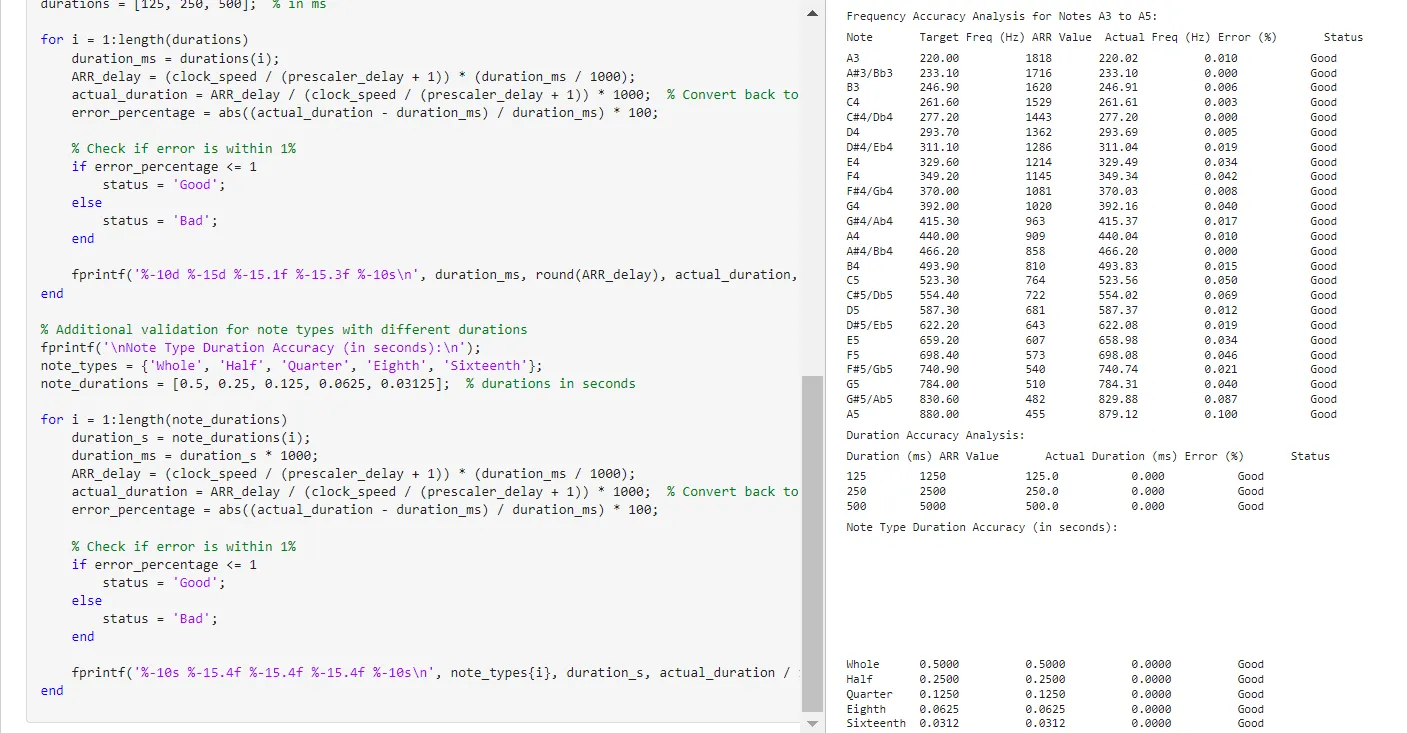This screenshot has width=1407, height=733.
Task: Click the fprintf line starting with '%-10d'
Action: (434, 274)
